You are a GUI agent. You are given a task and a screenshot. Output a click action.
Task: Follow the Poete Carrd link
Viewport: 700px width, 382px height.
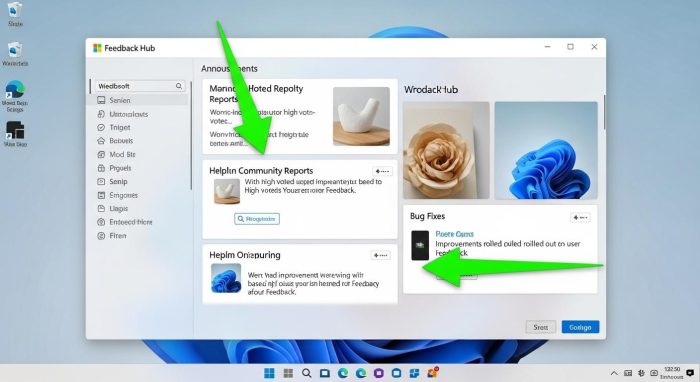(x=454, y=234)
